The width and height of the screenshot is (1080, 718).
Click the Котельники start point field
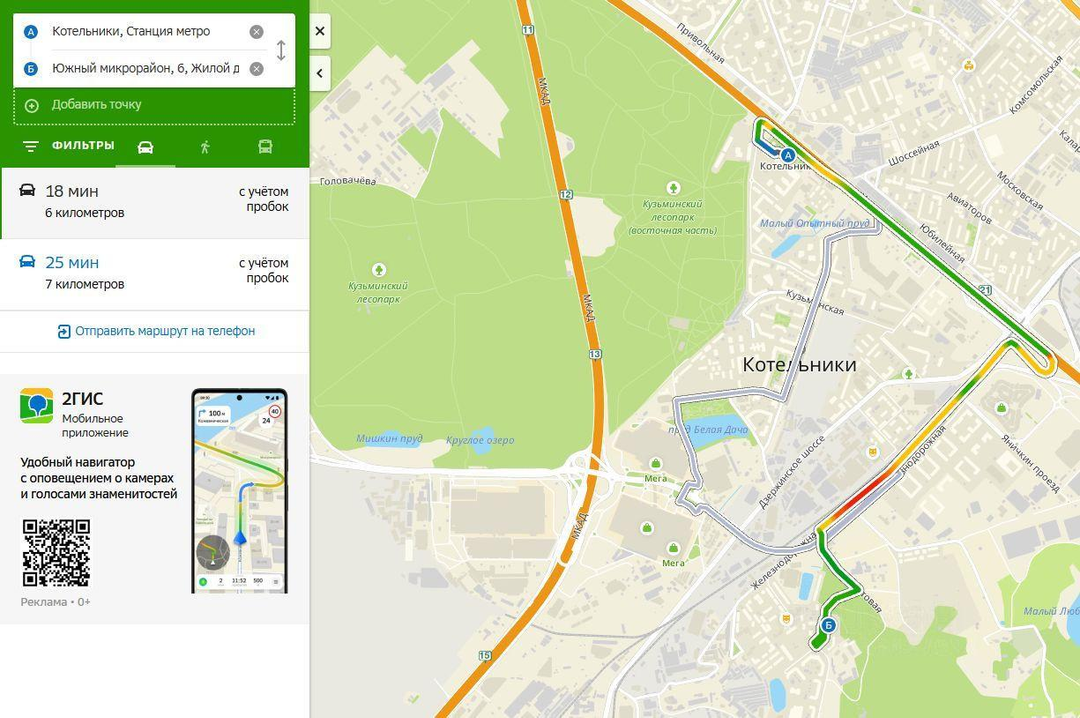click(145, 32)
